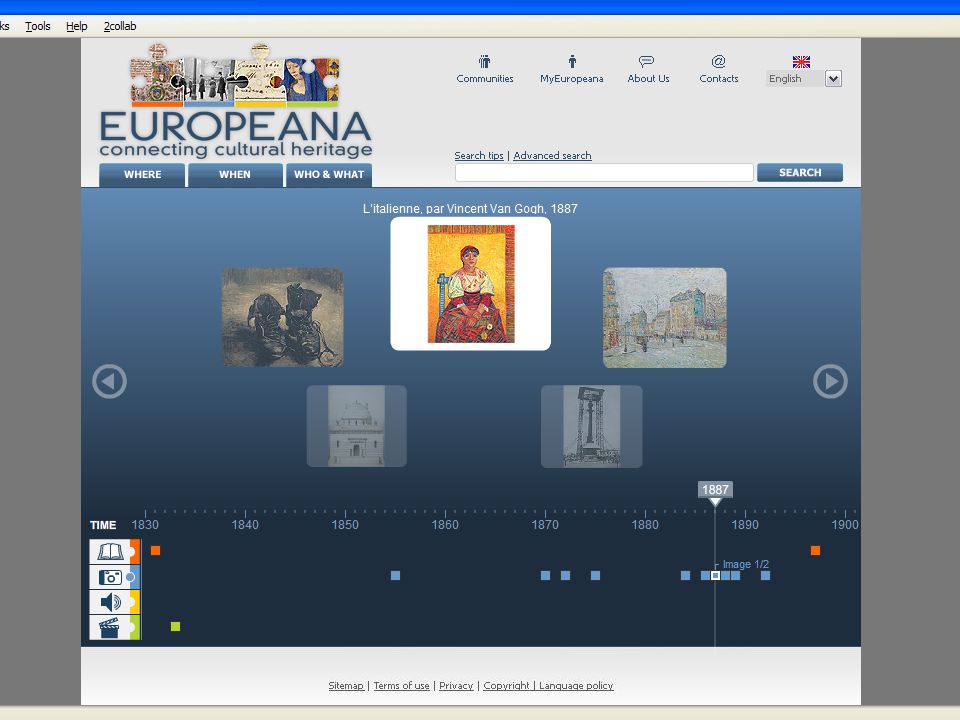960x720 pixels.
Task: Select the pair of shoes painting thumbnail
Action: [282, 317]
